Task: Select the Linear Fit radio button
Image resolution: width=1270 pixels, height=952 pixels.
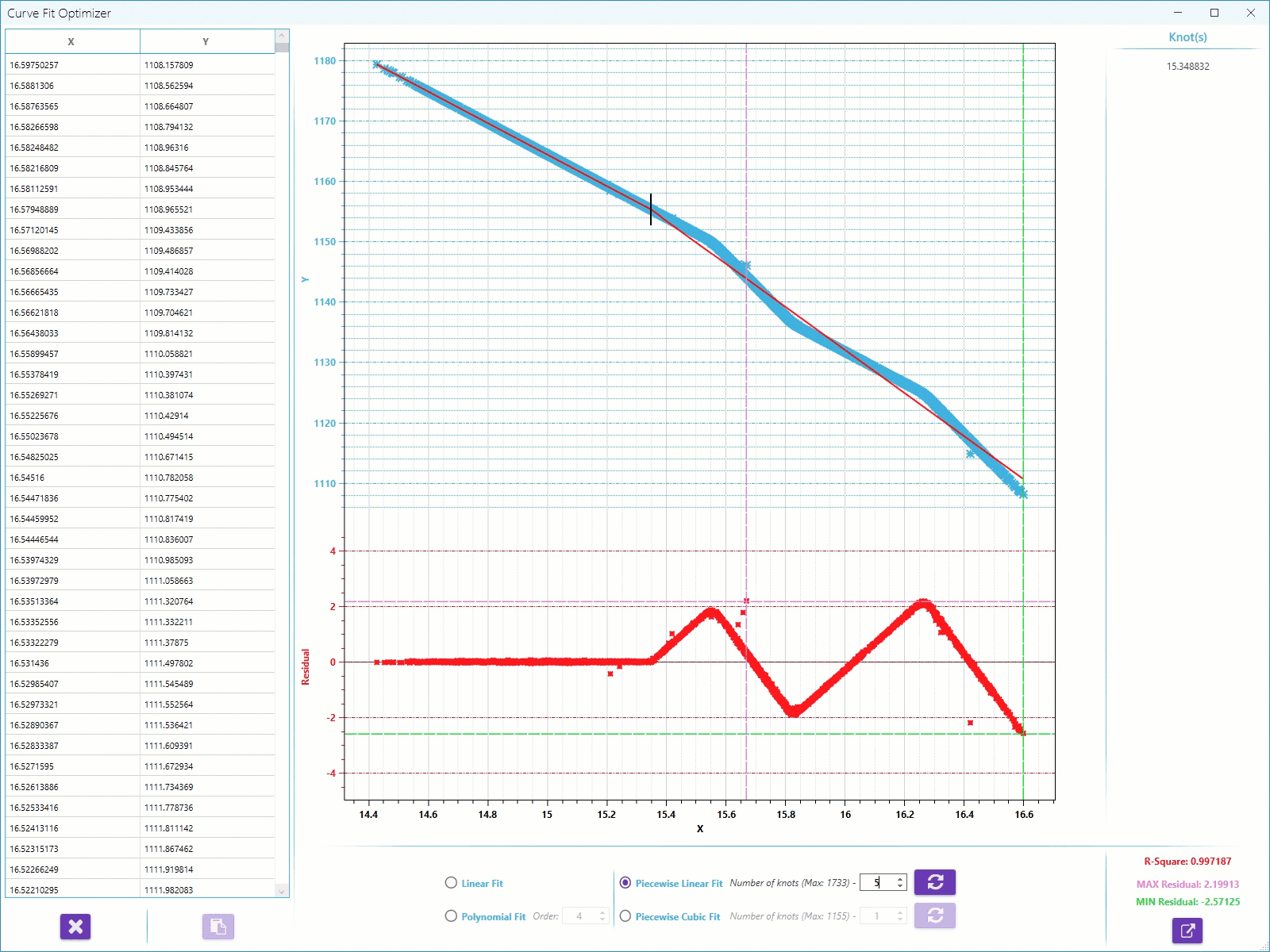Action: [451, 883]
